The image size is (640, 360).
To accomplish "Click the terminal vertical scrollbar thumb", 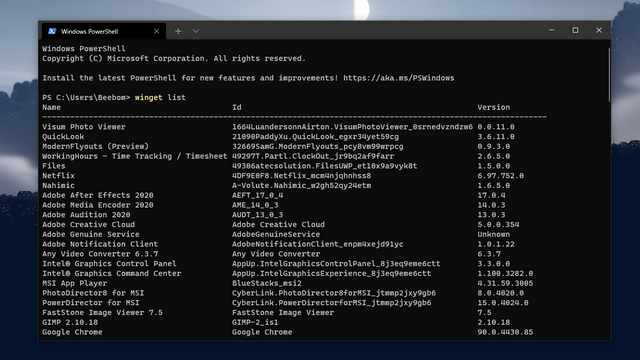I will click(609, 75).
